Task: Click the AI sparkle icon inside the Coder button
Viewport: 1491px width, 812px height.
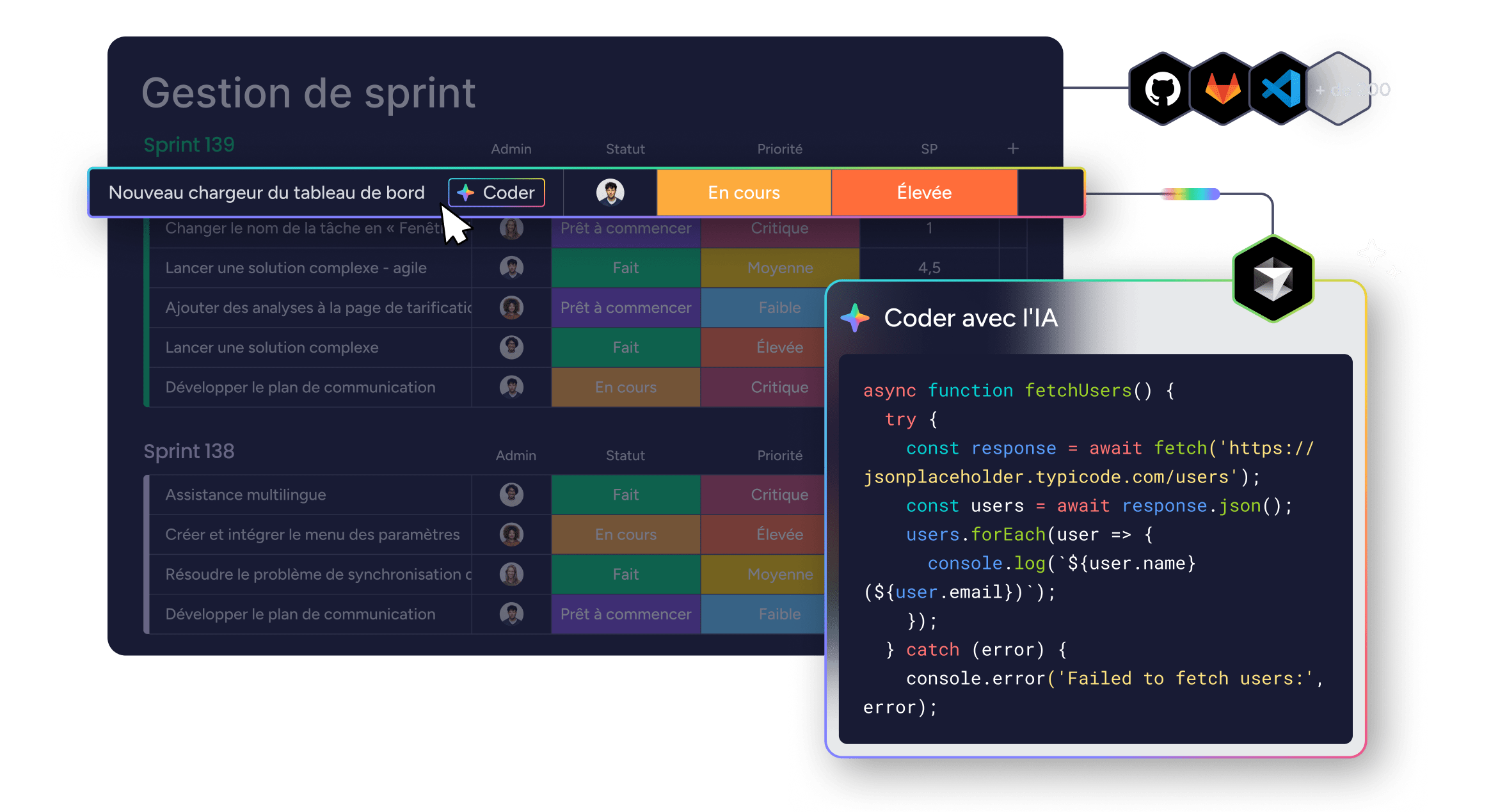Action: (x=466, y=192)
